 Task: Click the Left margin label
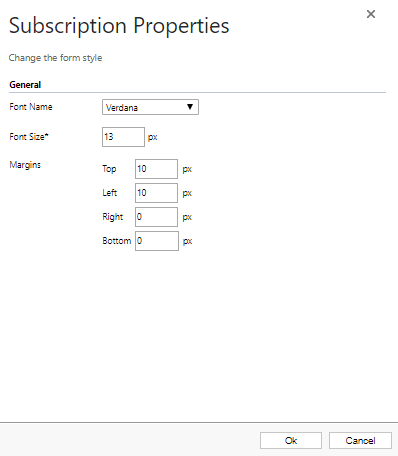(x=110, y=193)
